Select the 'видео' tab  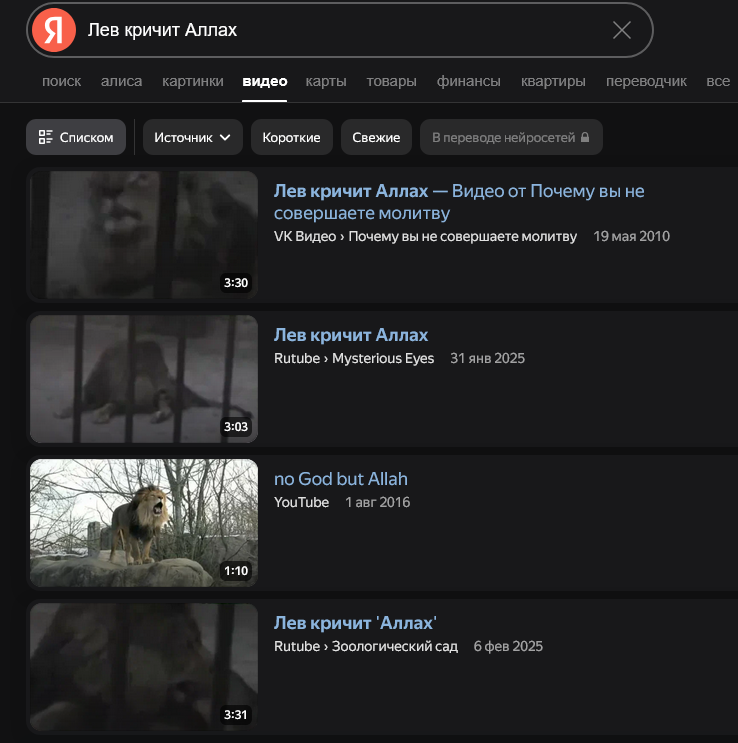click(265, 81)
